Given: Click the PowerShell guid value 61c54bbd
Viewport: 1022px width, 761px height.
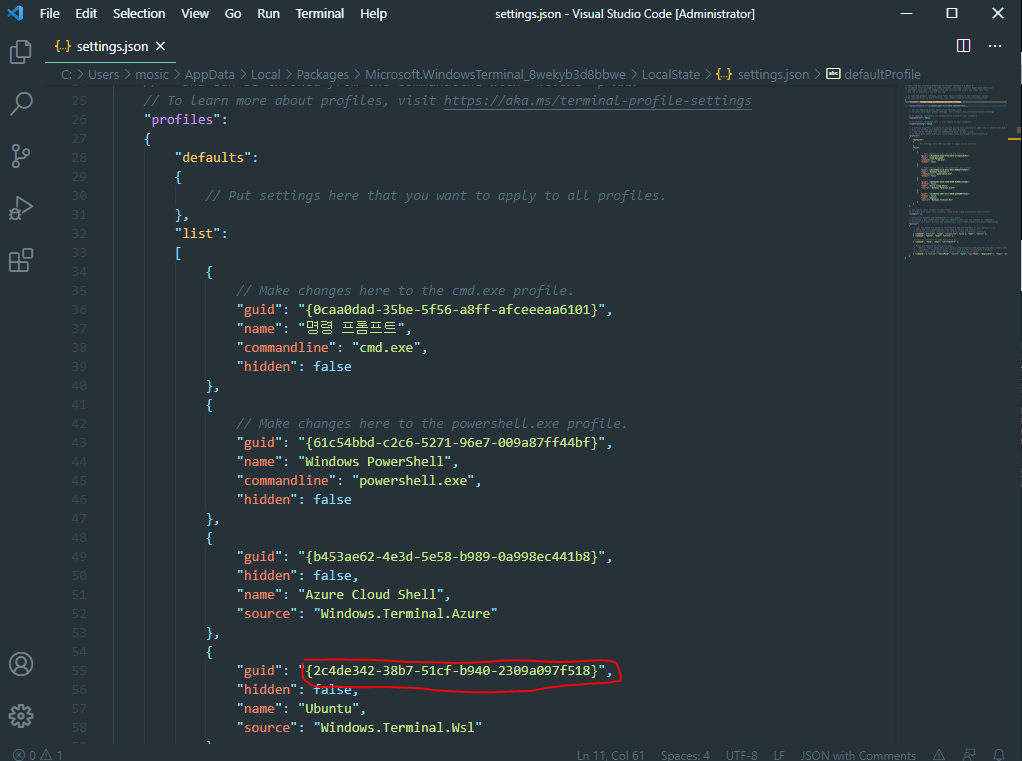Looking at the screenshot, I should click(x=452, y=442).
